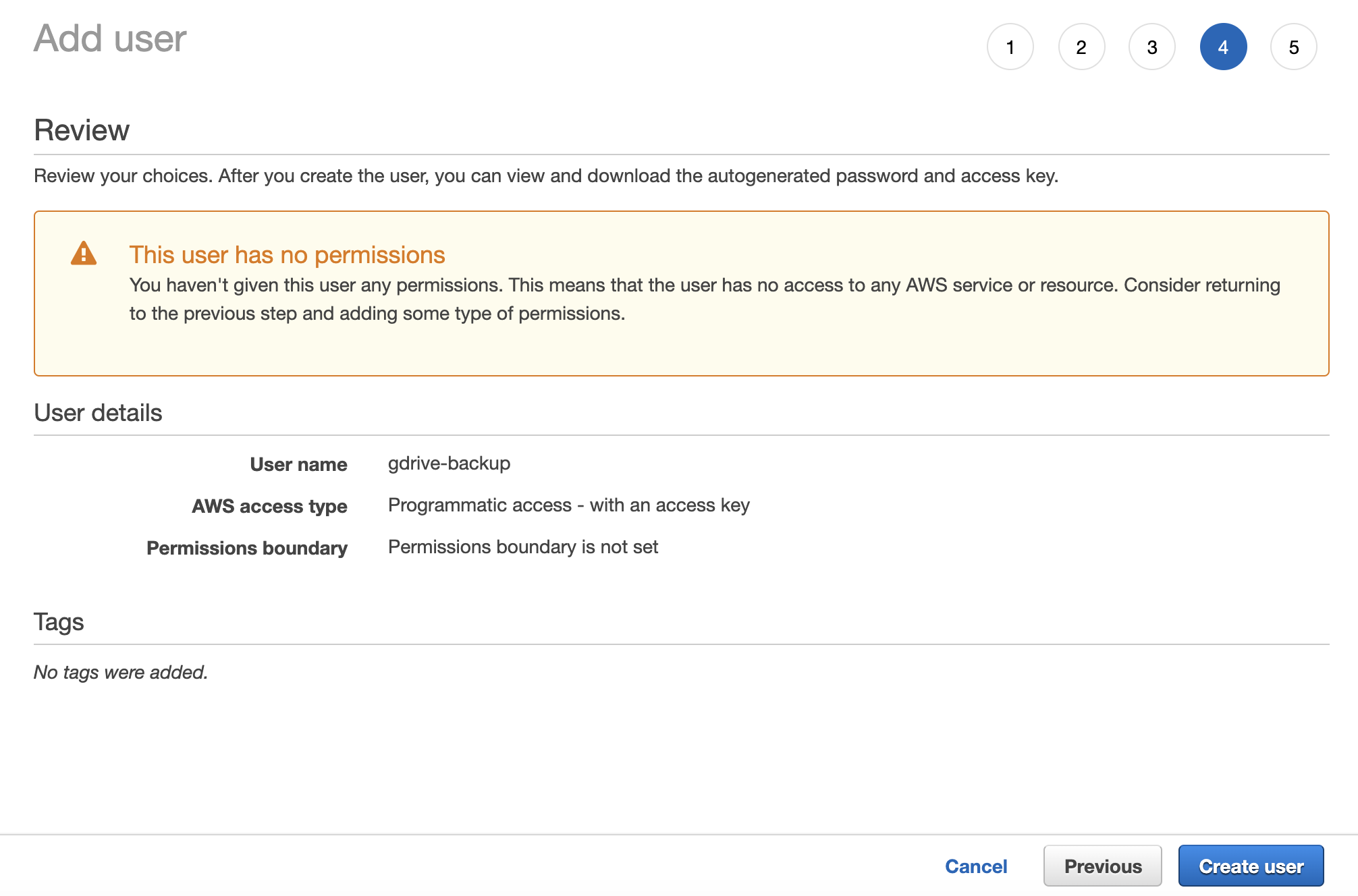Click 'This user has no permissions' heading
The width and height of the screenshot is (1358, 896).
(287, 255)
